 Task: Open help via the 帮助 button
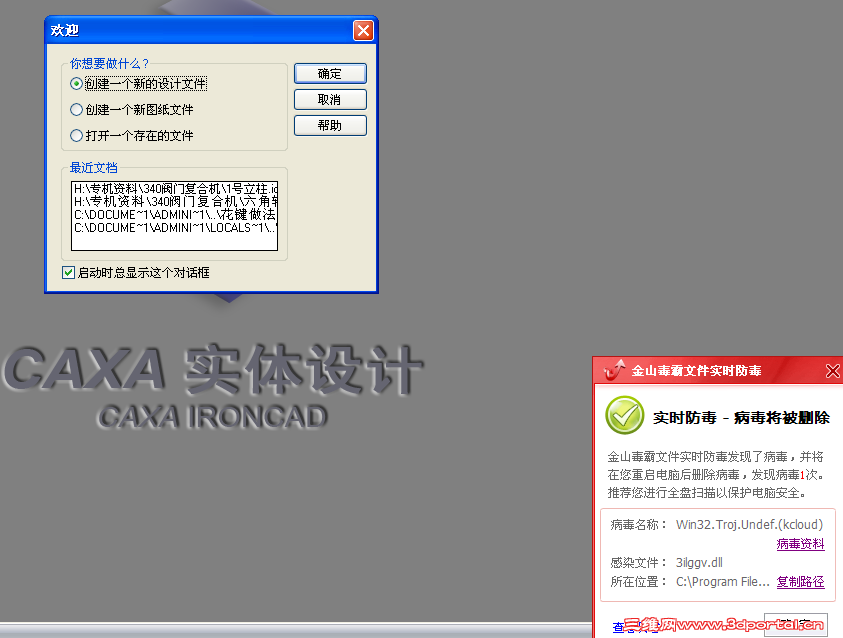click(330, 125)
